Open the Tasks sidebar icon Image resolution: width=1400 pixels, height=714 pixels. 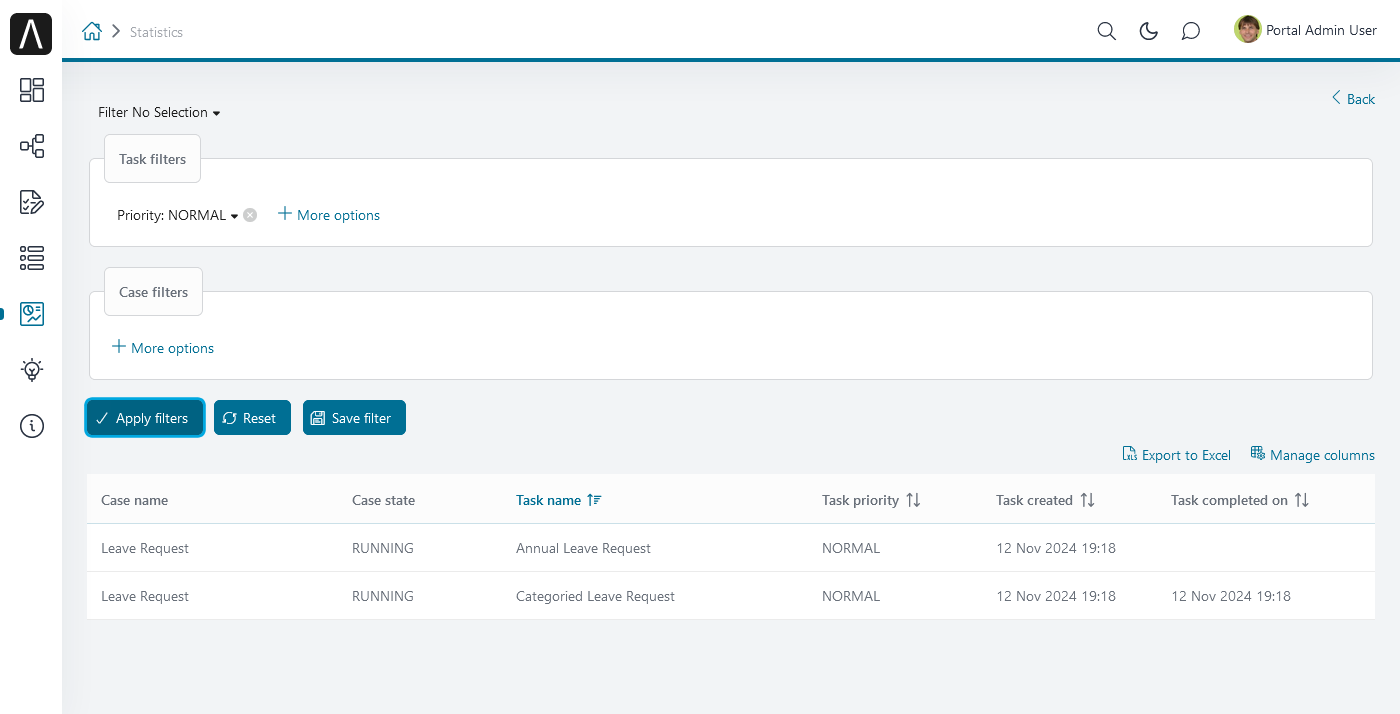[32, 202]
